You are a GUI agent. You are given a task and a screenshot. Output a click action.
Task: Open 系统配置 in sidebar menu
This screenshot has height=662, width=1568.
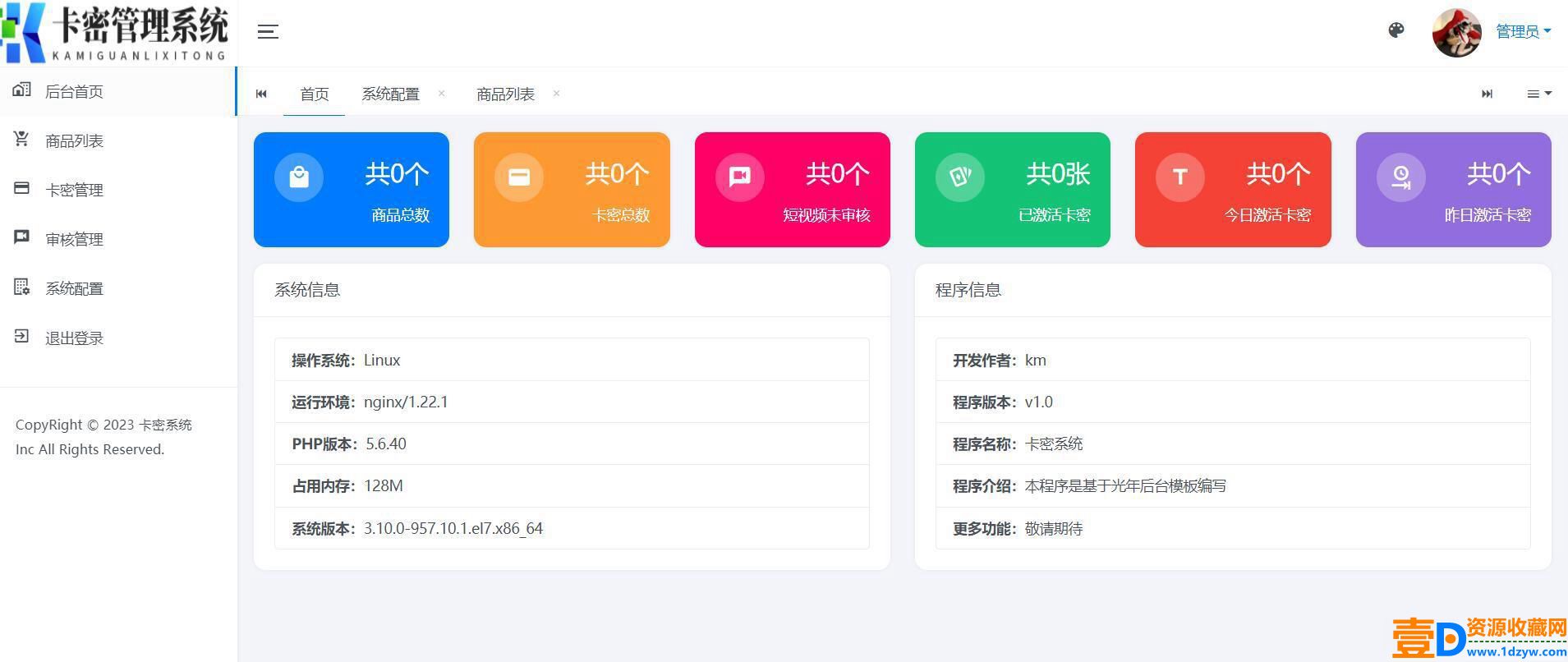click(118, 288)
